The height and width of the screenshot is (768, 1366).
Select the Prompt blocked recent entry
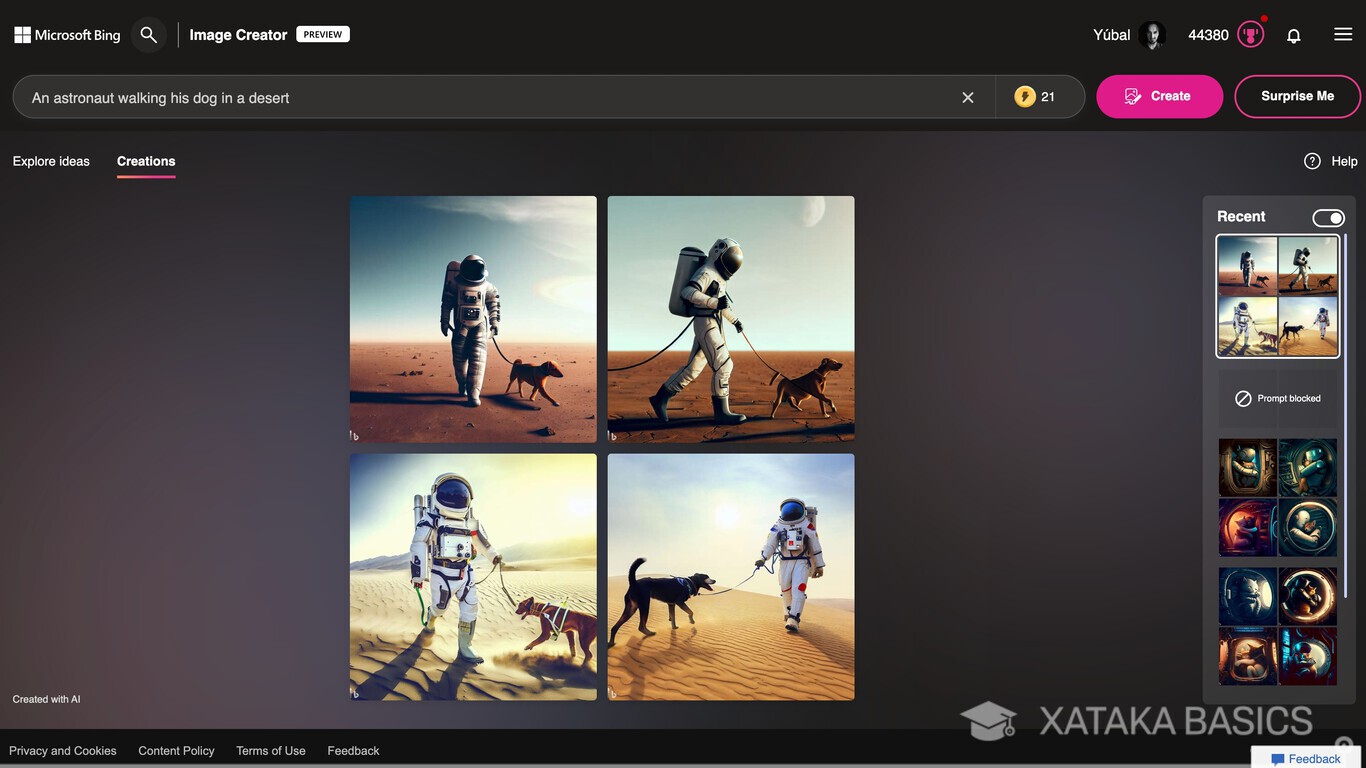click(x=1278, y=398)
